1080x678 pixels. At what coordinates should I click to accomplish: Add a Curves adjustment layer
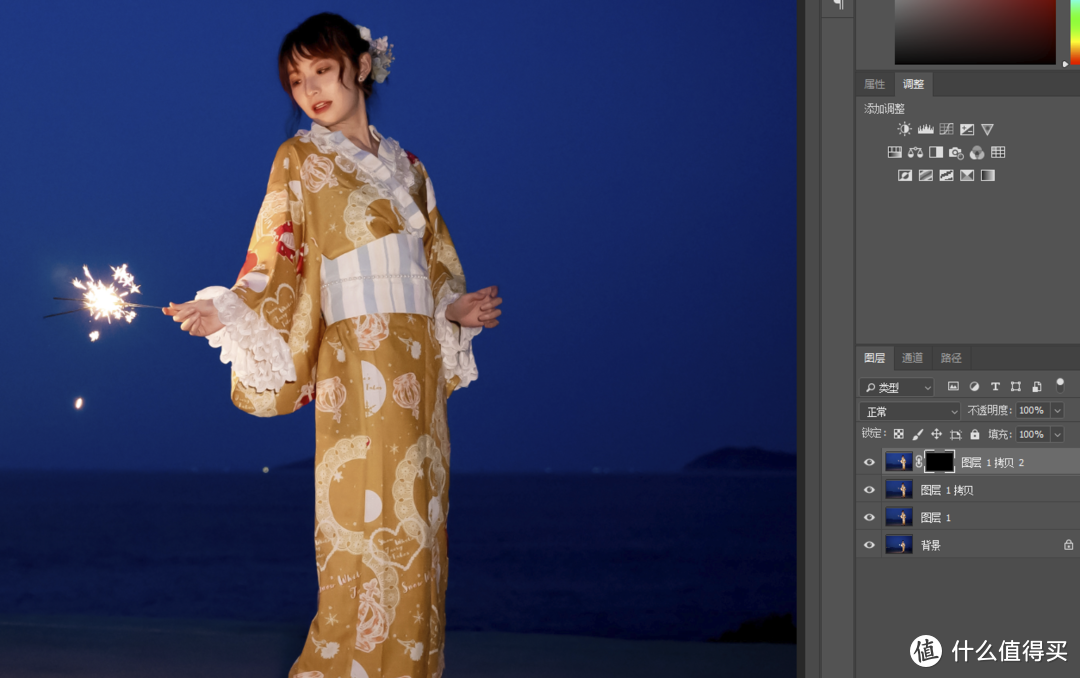coord(946,129)
